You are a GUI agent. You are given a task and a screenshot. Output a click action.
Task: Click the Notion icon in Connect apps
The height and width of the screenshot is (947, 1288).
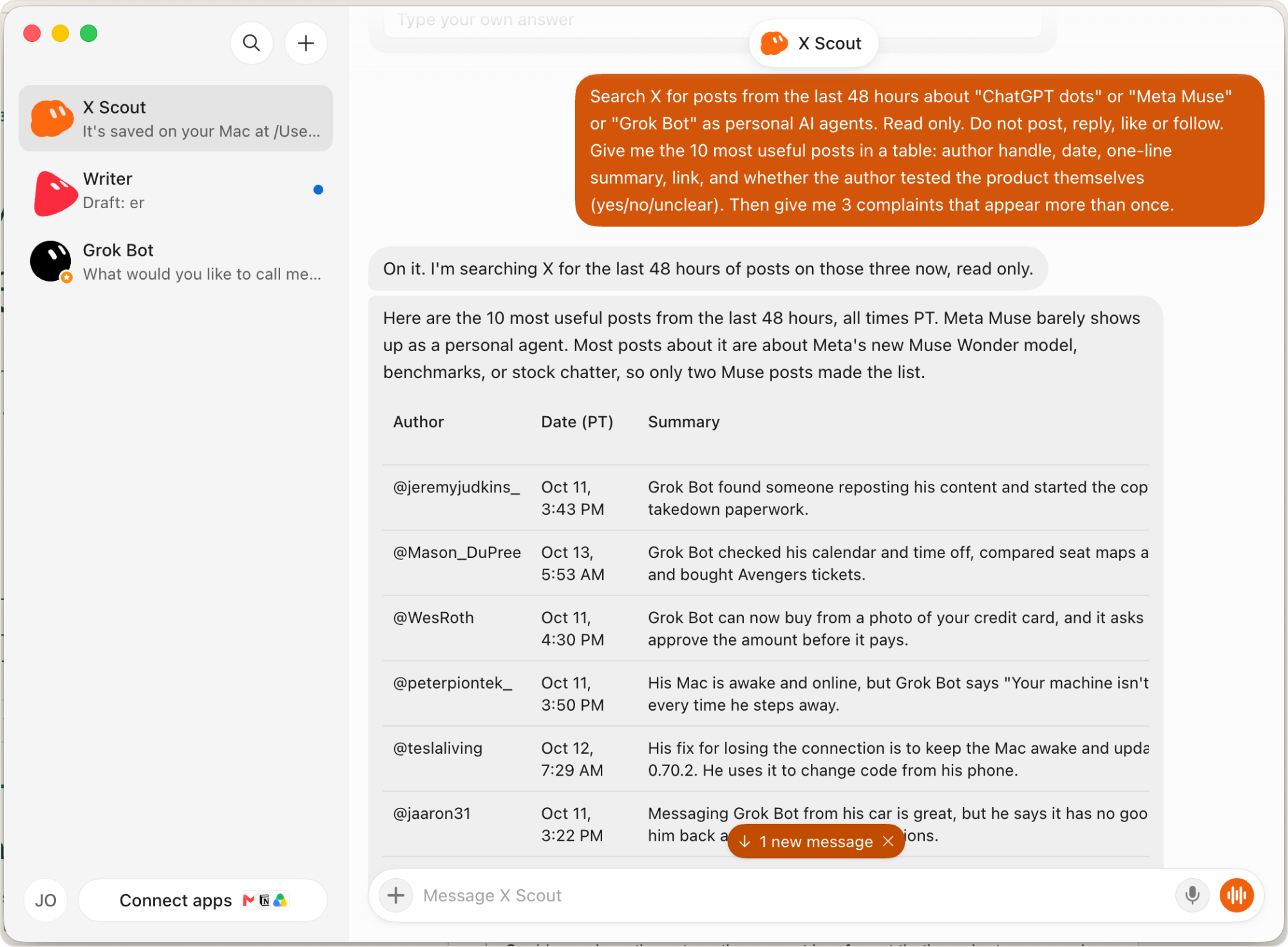click(264, 900)
